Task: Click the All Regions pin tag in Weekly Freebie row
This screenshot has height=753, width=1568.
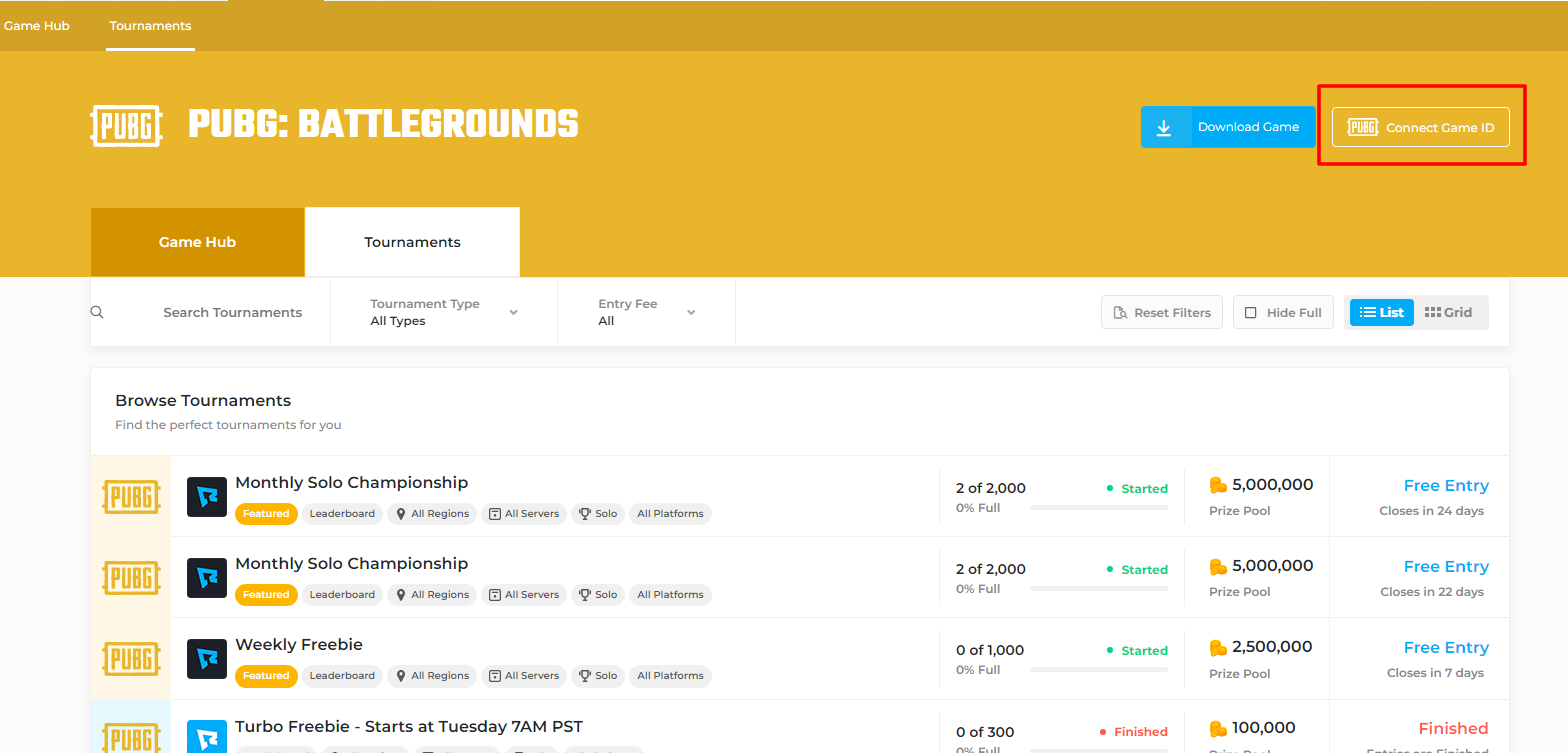Action: tap(433, 676)
